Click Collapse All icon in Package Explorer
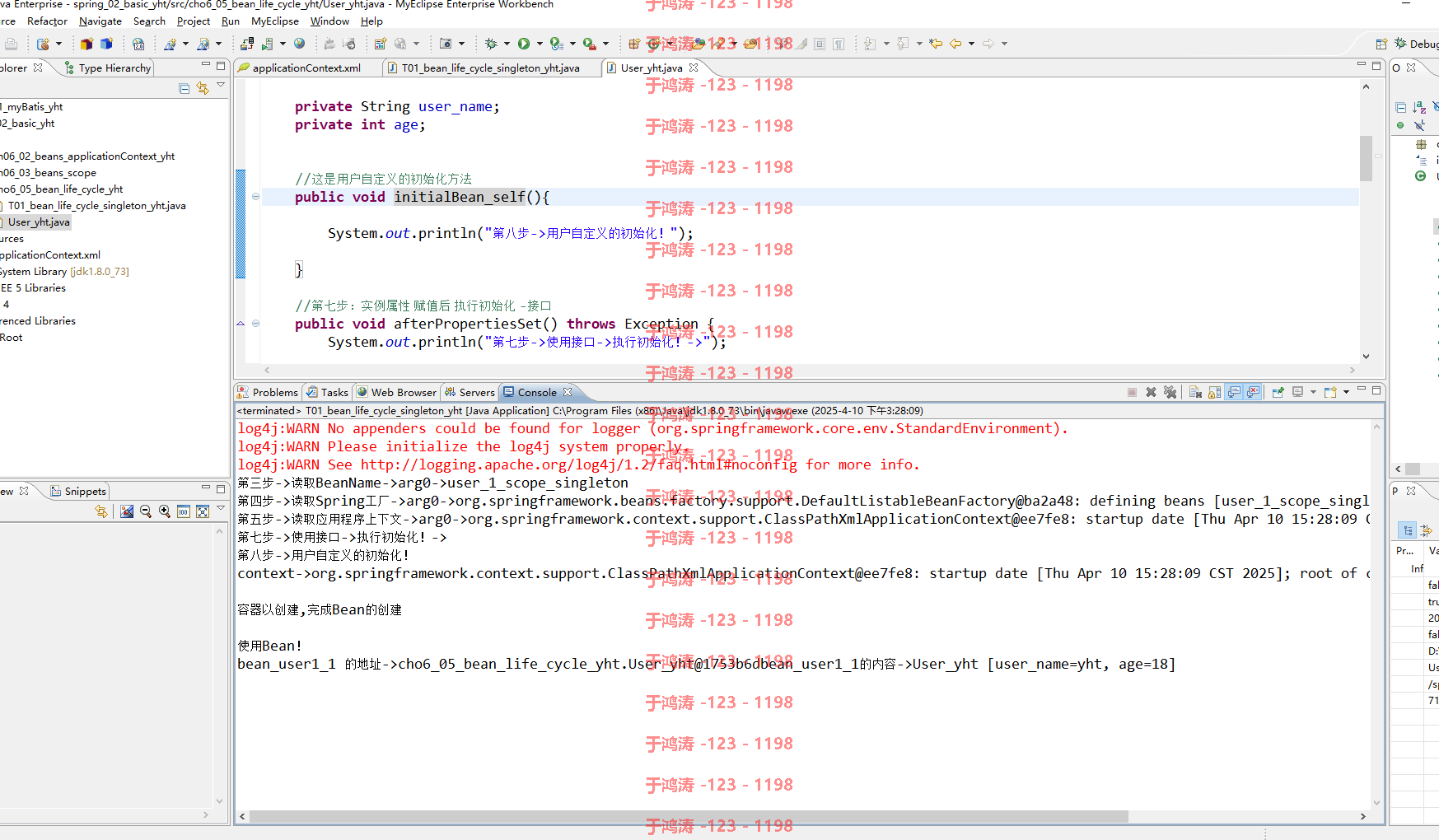 185,88
